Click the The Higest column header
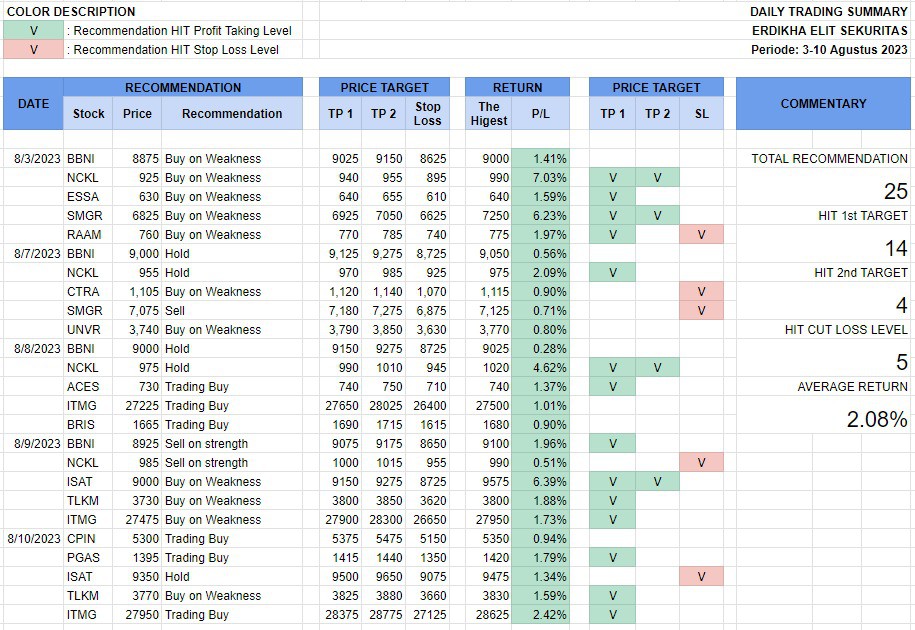This screenshot has height=630, width=915. 488,113
